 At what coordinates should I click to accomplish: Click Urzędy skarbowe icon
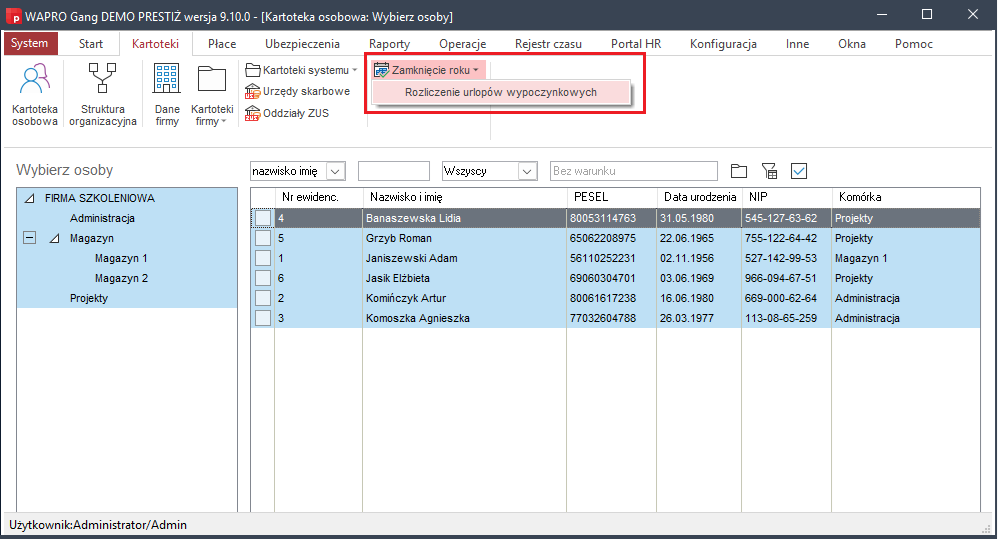pos(254,91)
